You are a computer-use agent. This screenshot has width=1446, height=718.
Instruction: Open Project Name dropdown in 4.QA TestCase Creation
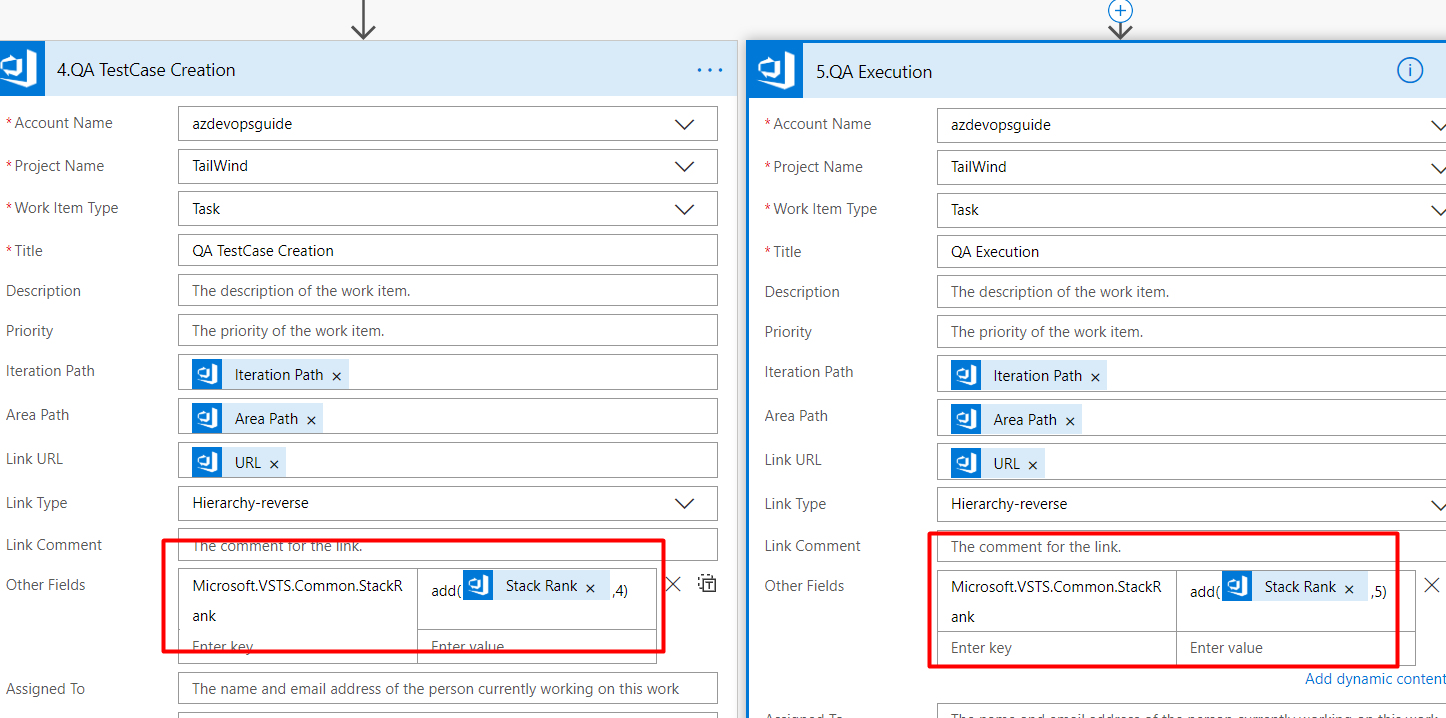pyautogui.click(x=684, y=166)
